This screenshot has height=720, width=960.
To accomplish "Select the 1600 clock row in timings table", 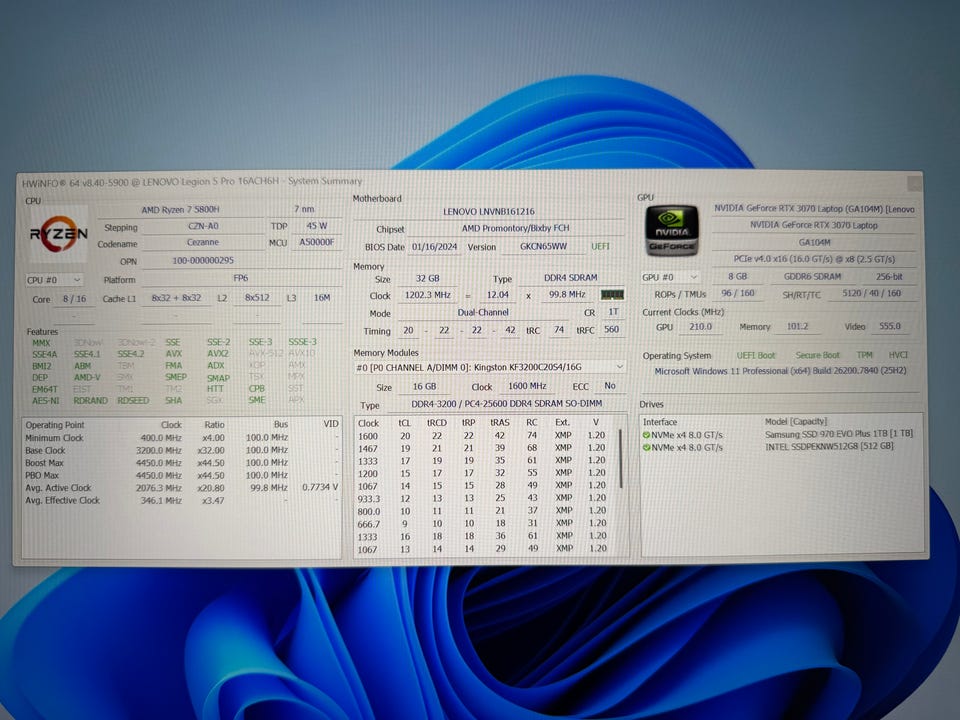I will click(x=482, y=436).
